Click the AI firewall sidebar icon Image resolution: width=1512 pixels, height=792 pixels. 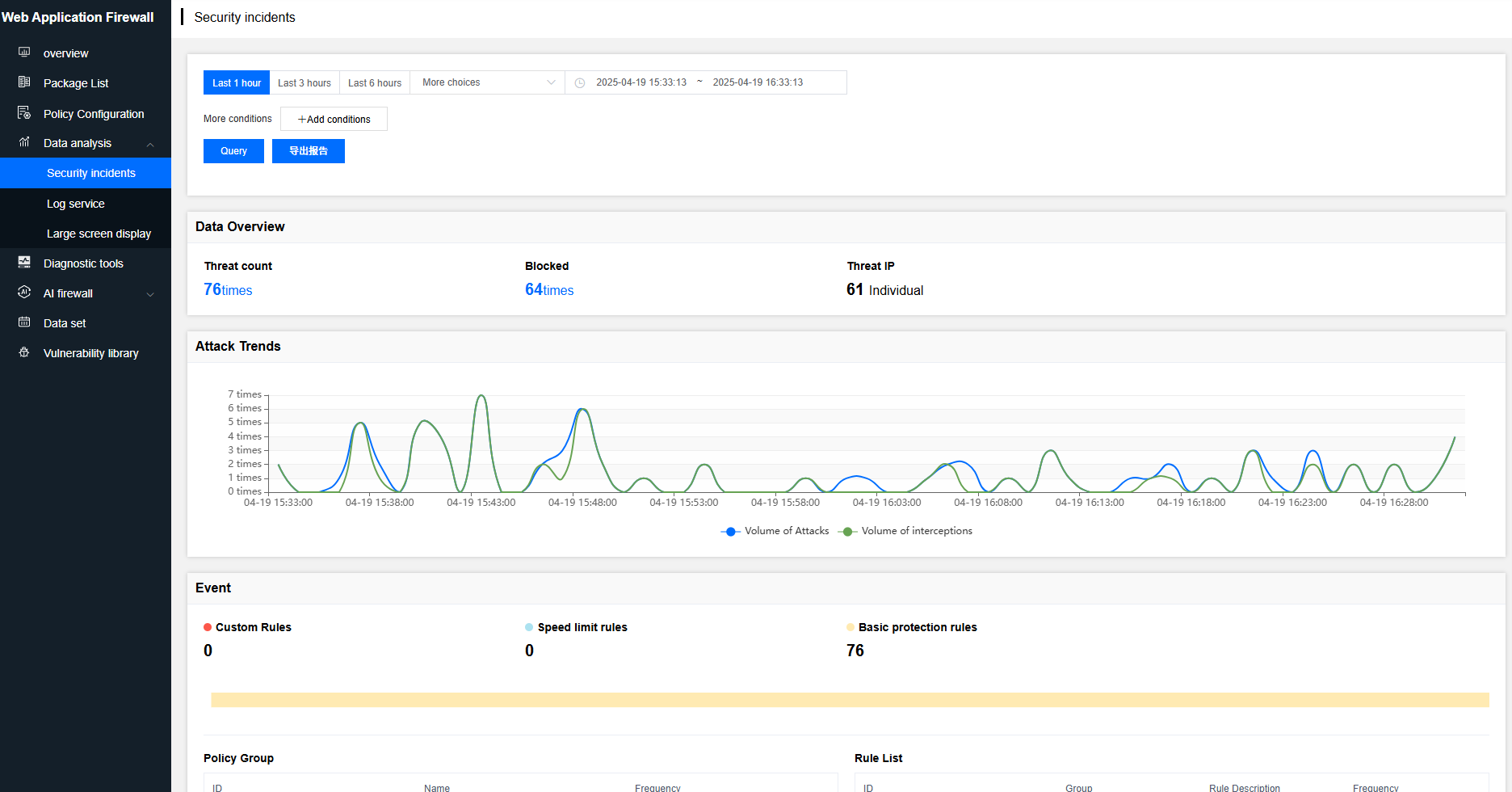[x=24, y=293]
